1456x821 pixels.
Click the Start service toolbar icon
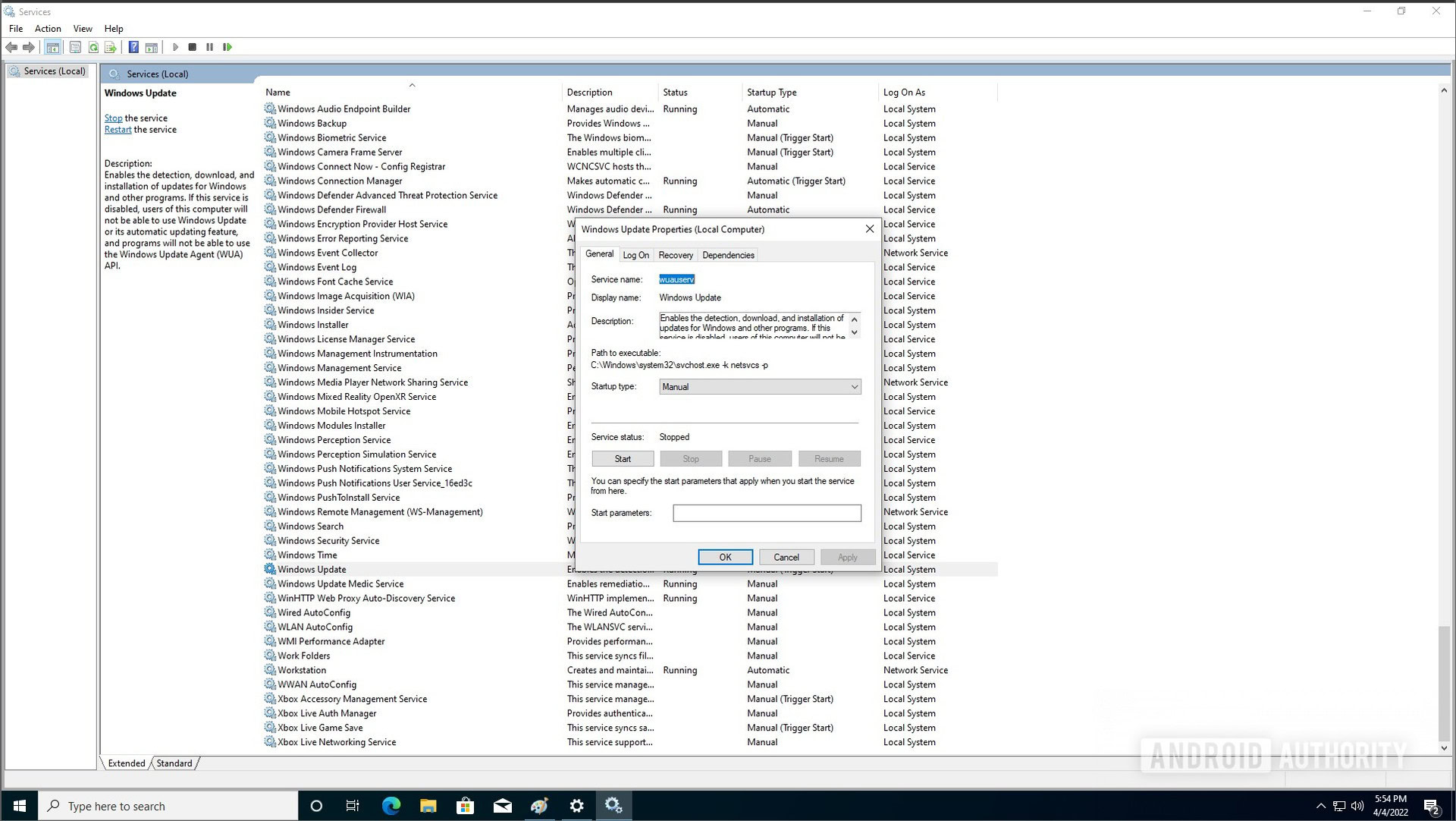(176, 47)
